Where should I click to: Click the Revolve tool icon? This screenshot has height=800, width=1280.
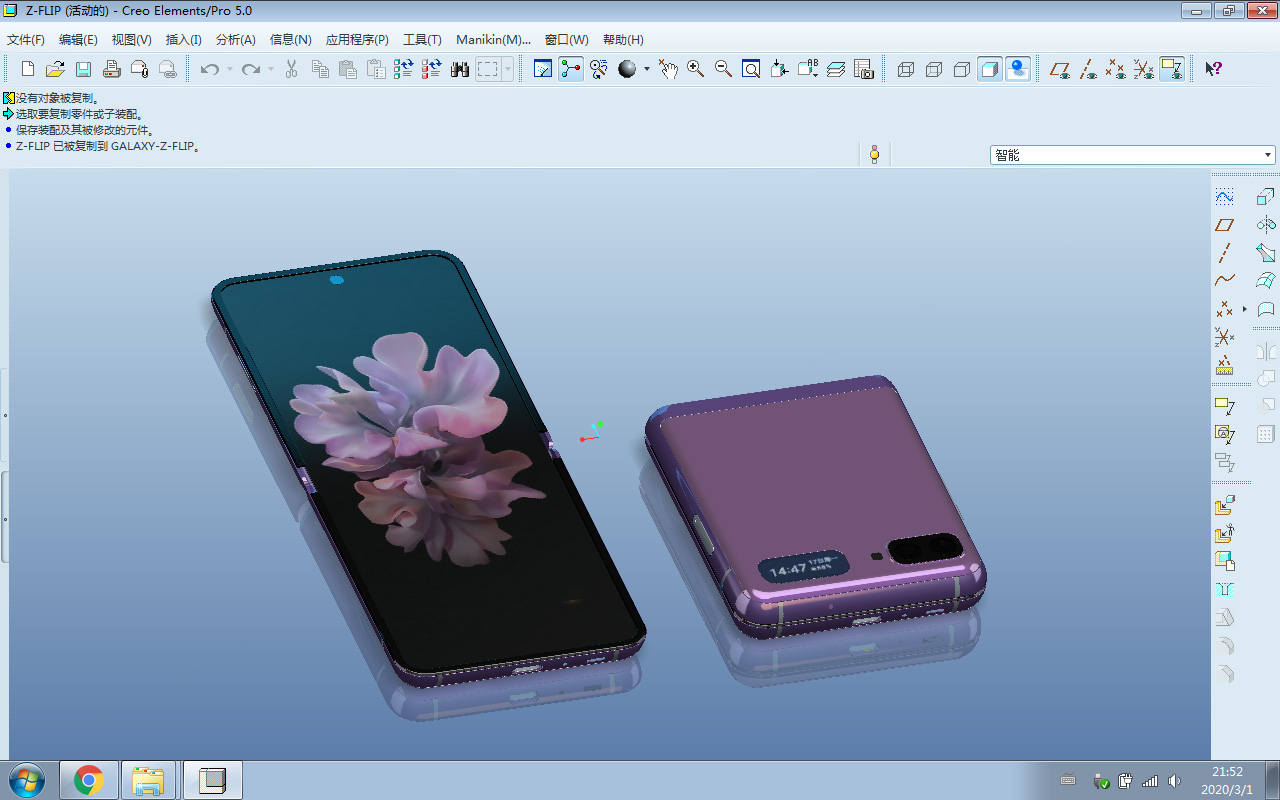tap(1266, 225)
